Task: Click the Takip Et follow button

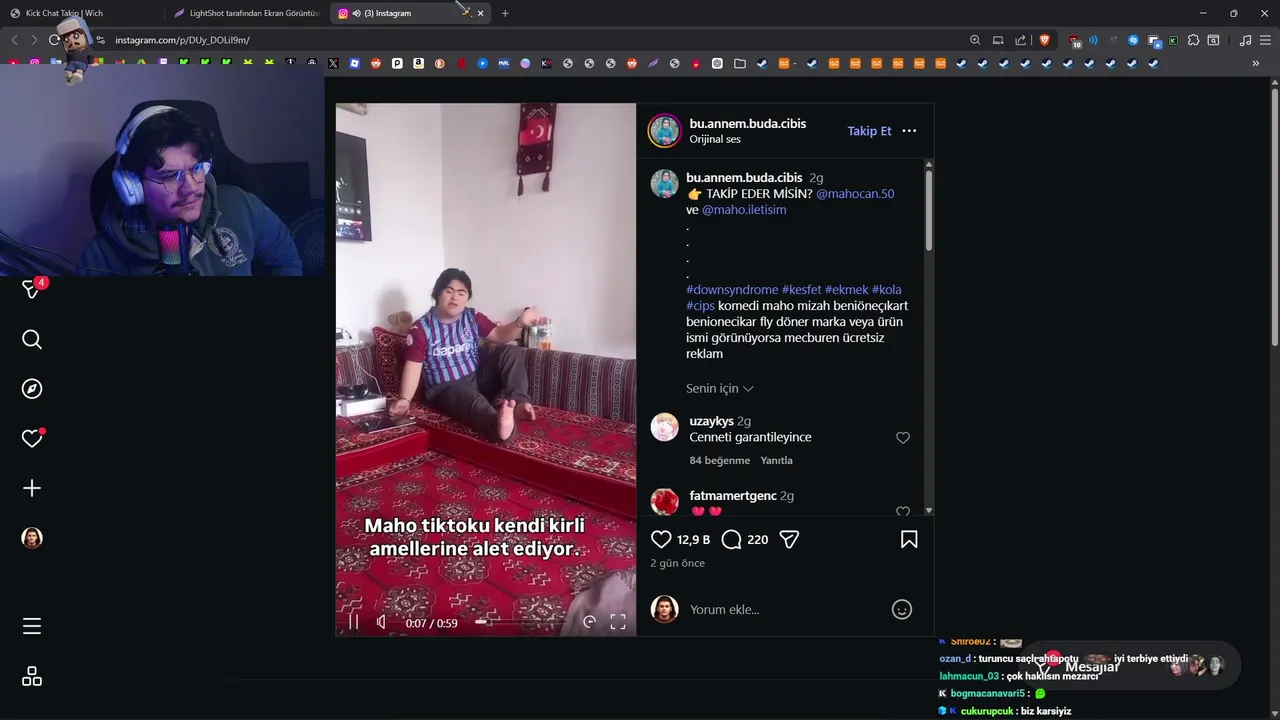Action: (869, 131)
